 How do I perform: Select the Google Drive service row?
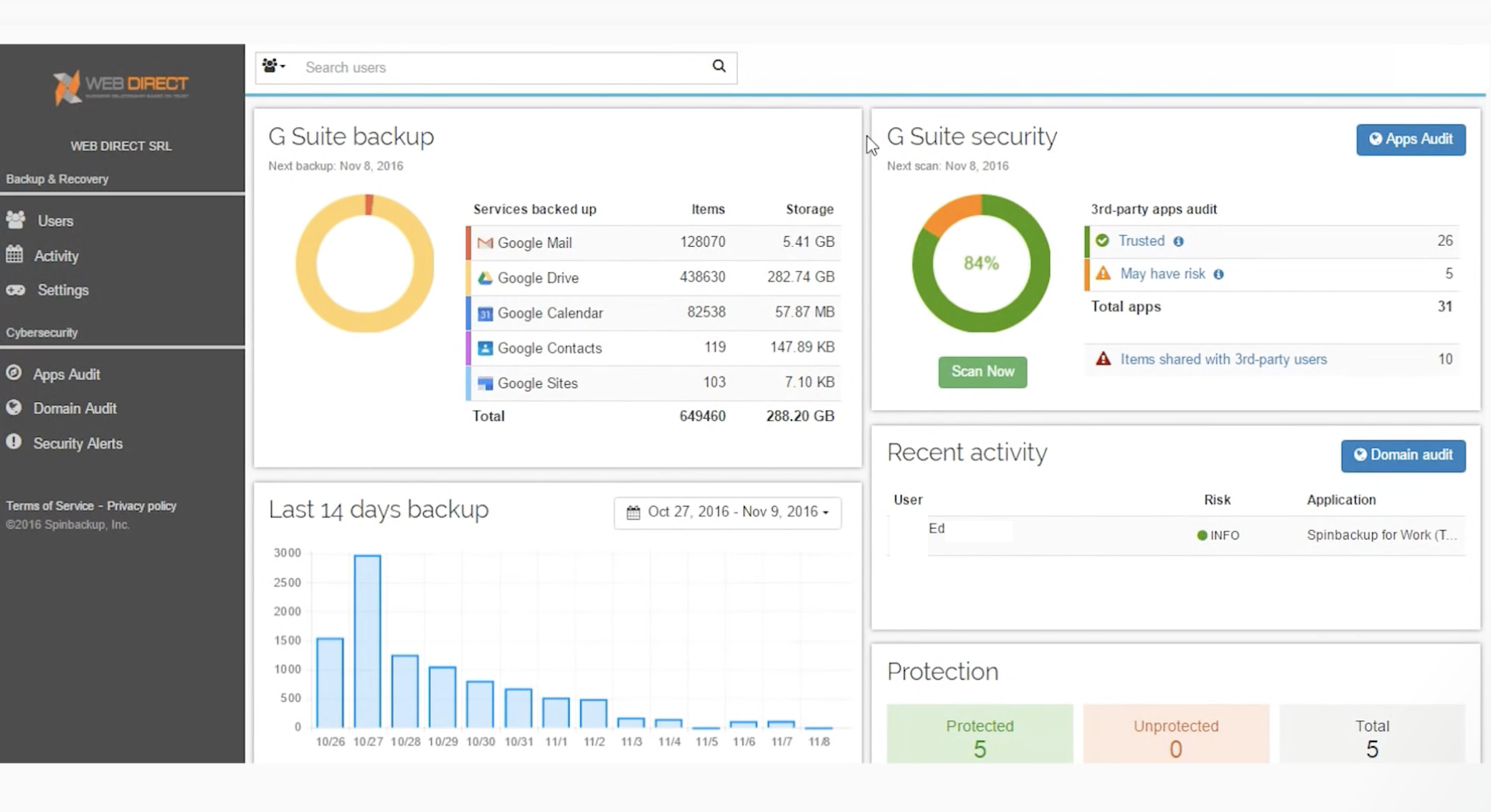tap(653, 277)
